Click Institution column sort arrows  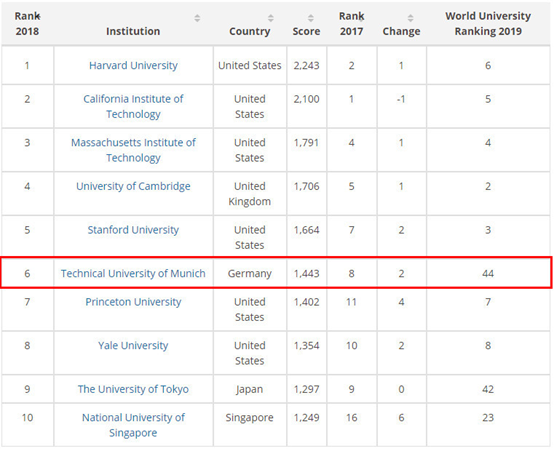coord(197,18)
